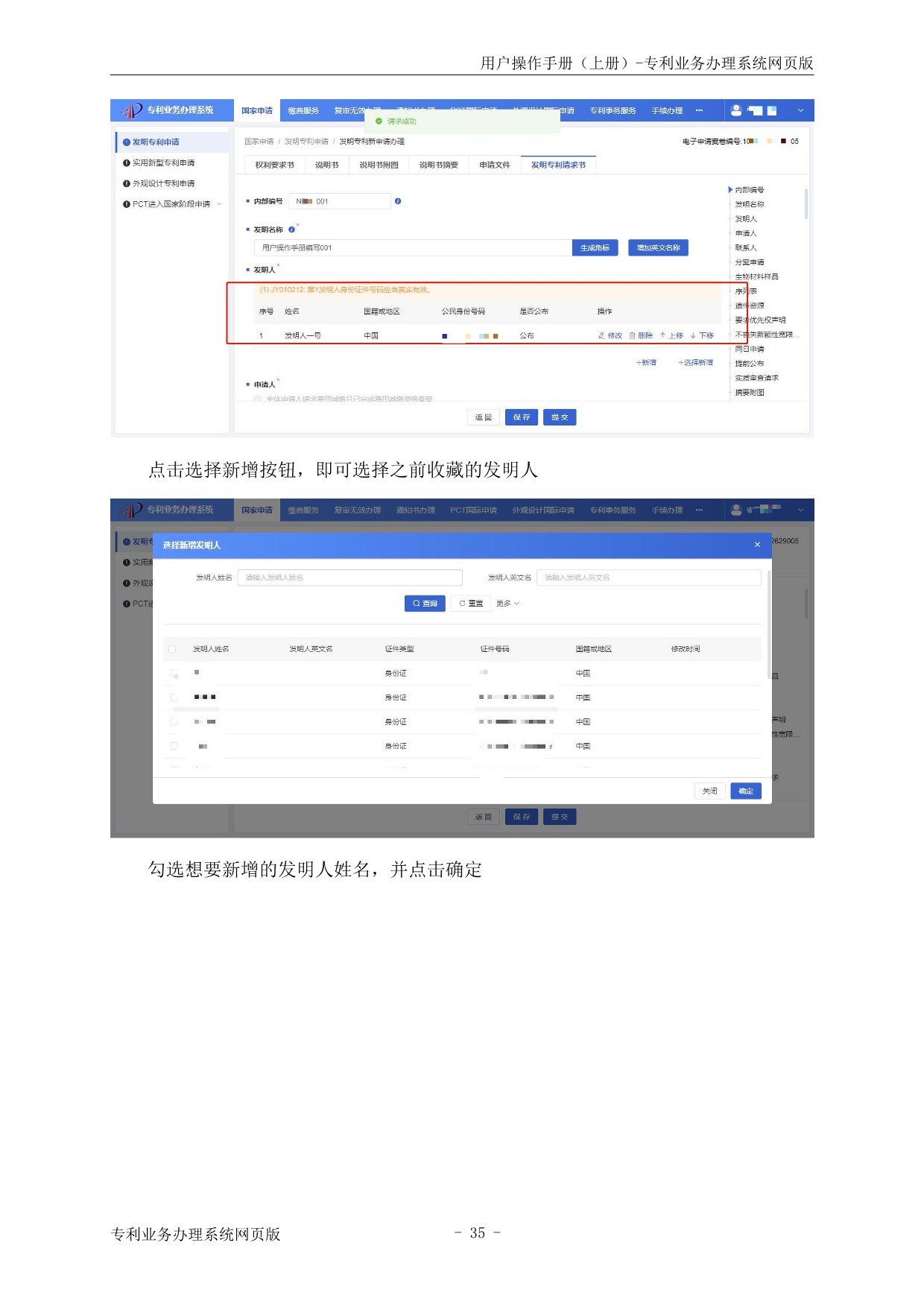This screenshot has height=1307, width=924.
Task: Check the third inventor row checkbox
Action: pyautogui.click(x=174, y=722)
